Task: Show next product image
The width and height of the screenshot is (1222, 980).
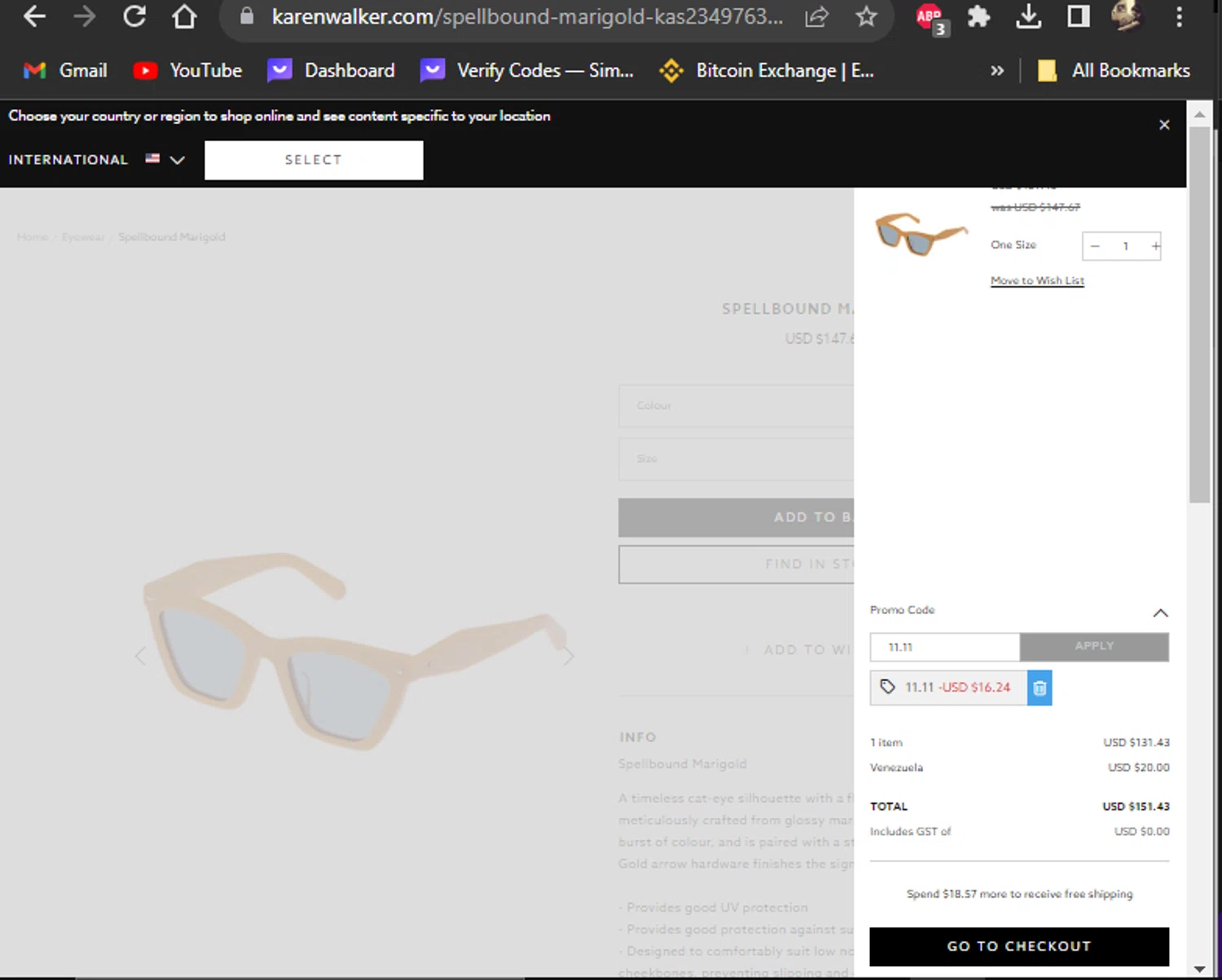Action: 569,656
